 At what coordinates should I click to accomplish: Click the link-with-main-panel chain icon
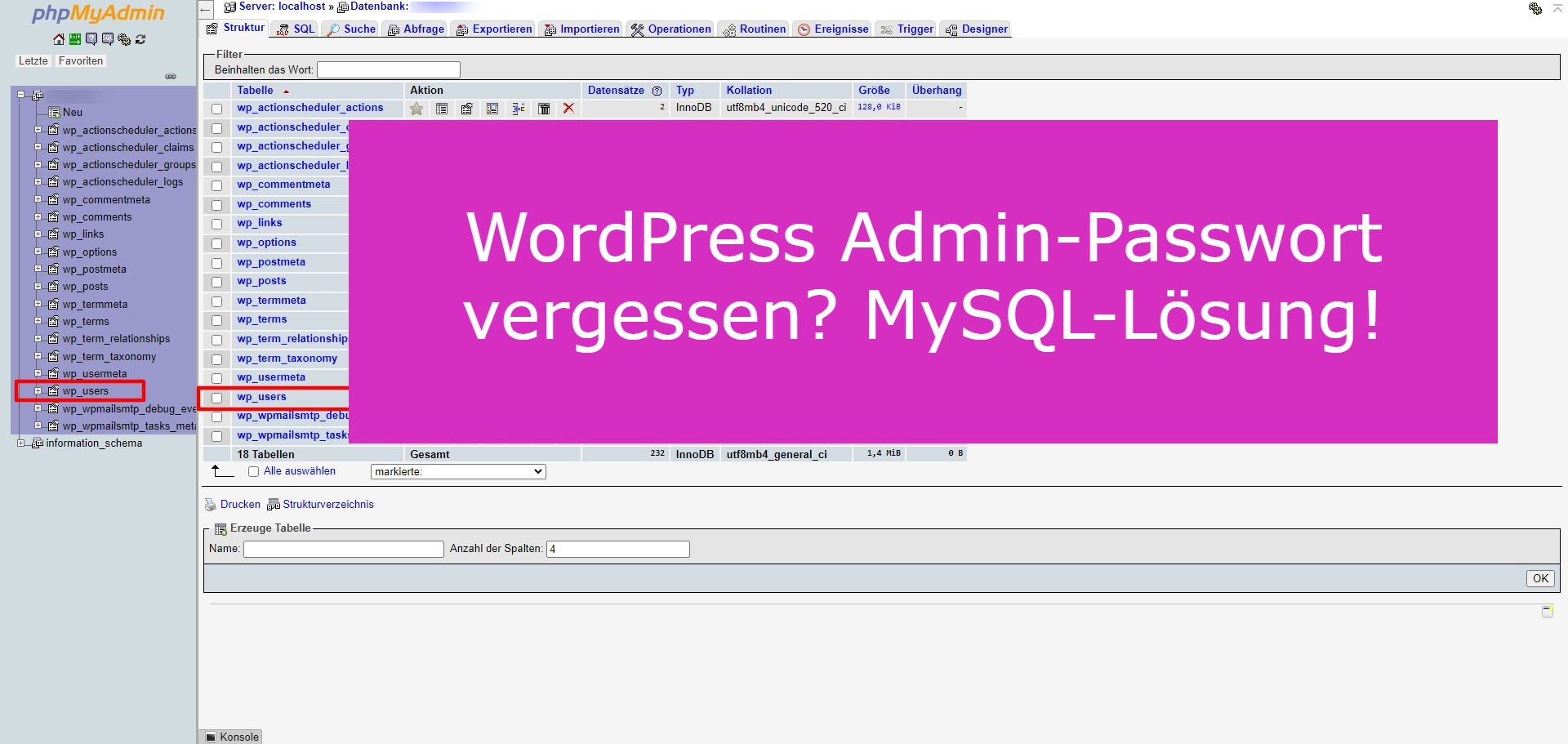171,77
